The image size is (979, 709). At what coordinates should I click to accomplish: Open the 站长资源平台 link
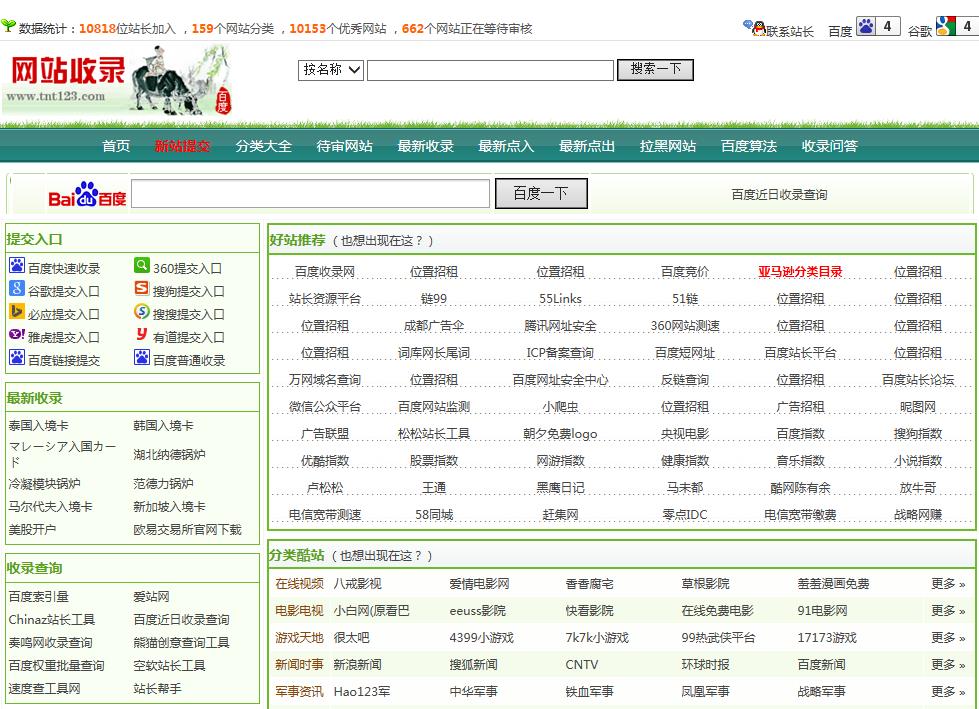tap(325, 298)
